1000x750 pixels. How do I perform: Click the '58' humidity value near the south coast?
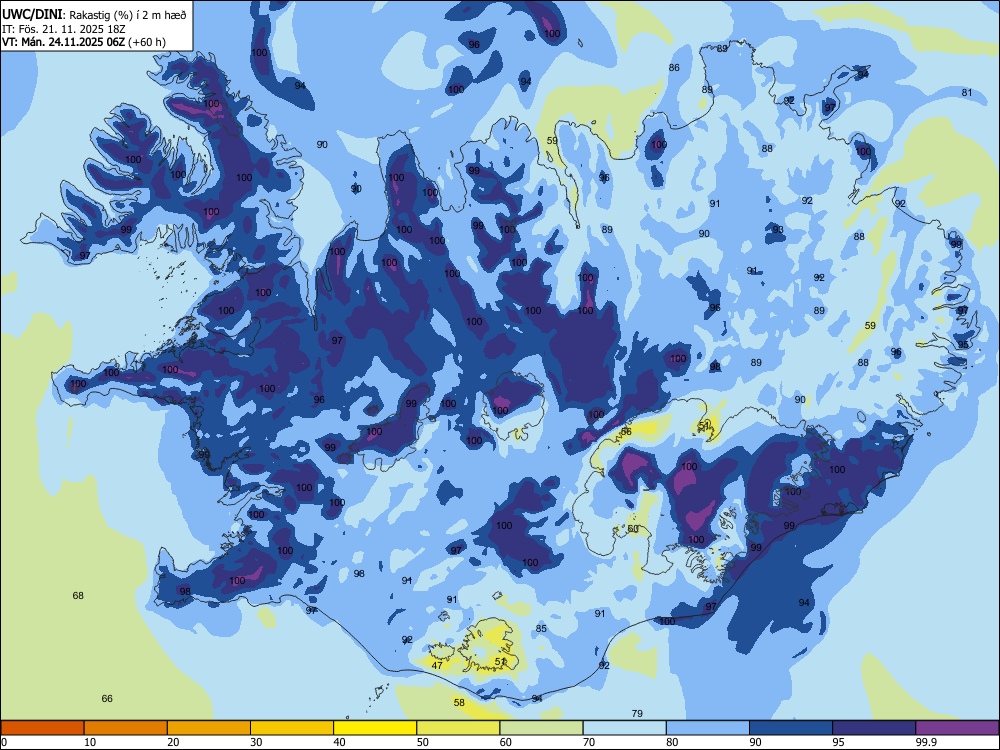tap(459, 703)
